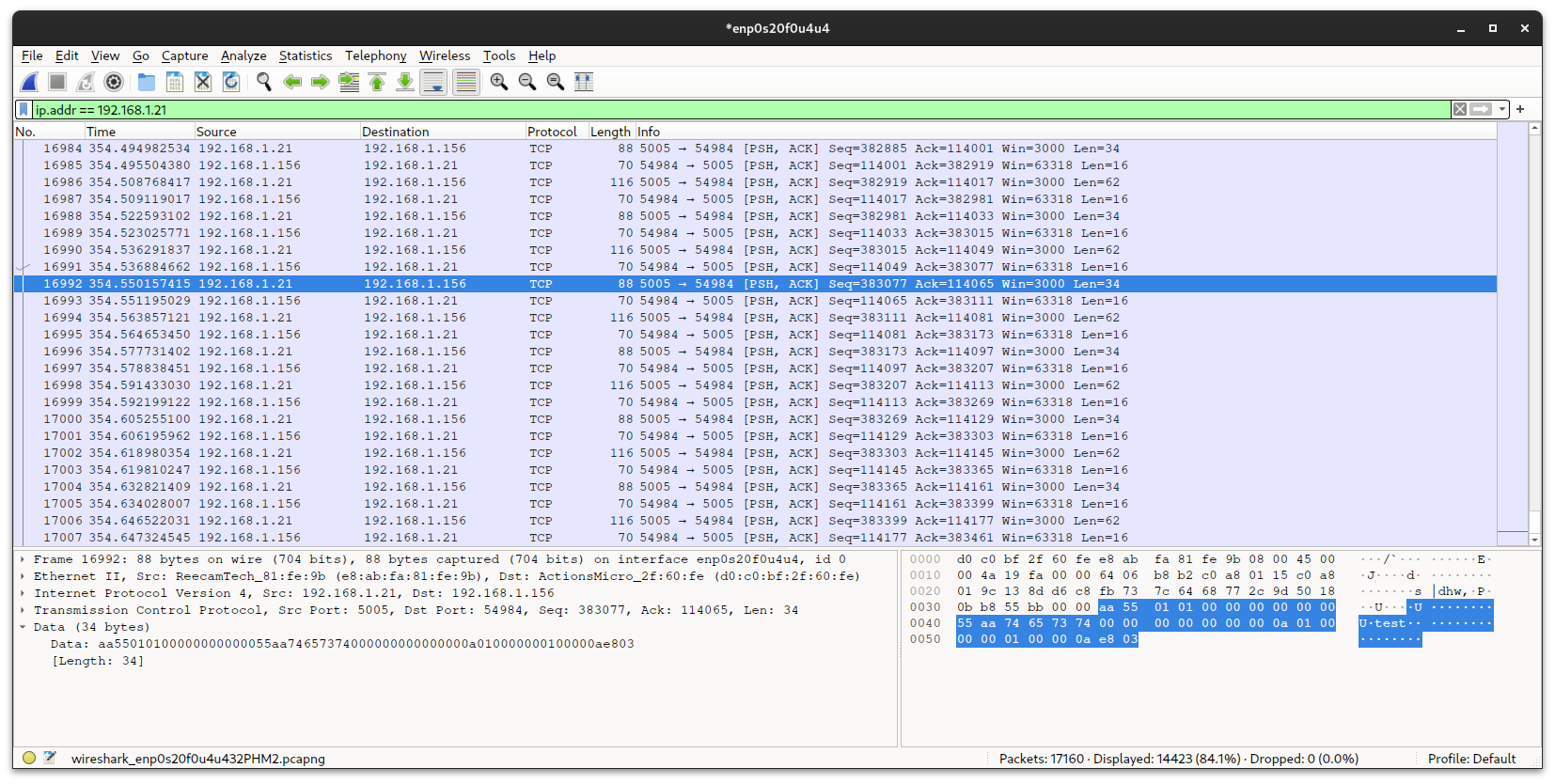Toggle auto-scroll during live capture
The image size is (1555, 784).
coord(433,83)
